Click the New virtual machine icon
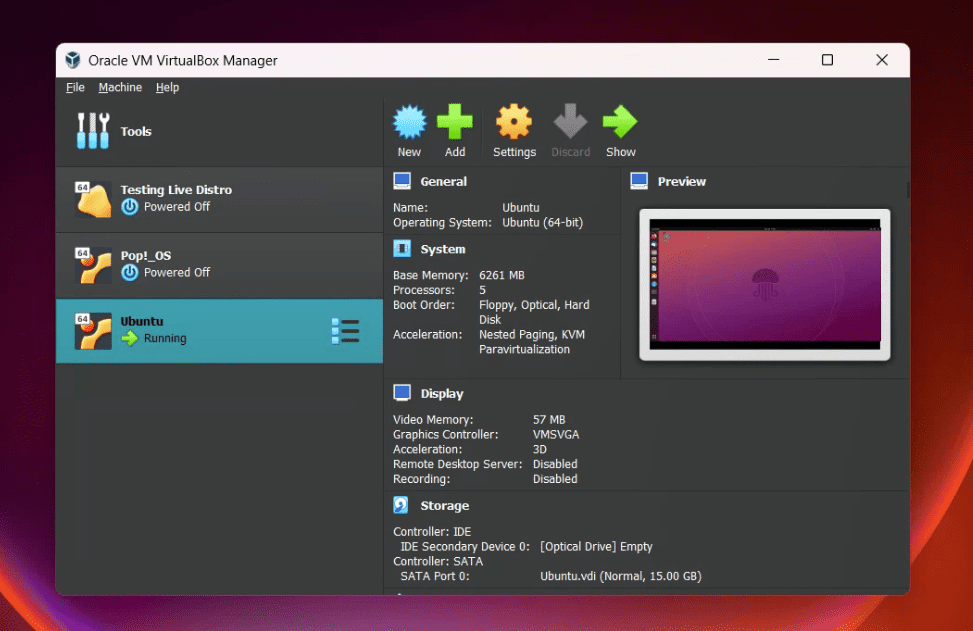973x631 pixels. pyautogui.click(x=409, y=122)
